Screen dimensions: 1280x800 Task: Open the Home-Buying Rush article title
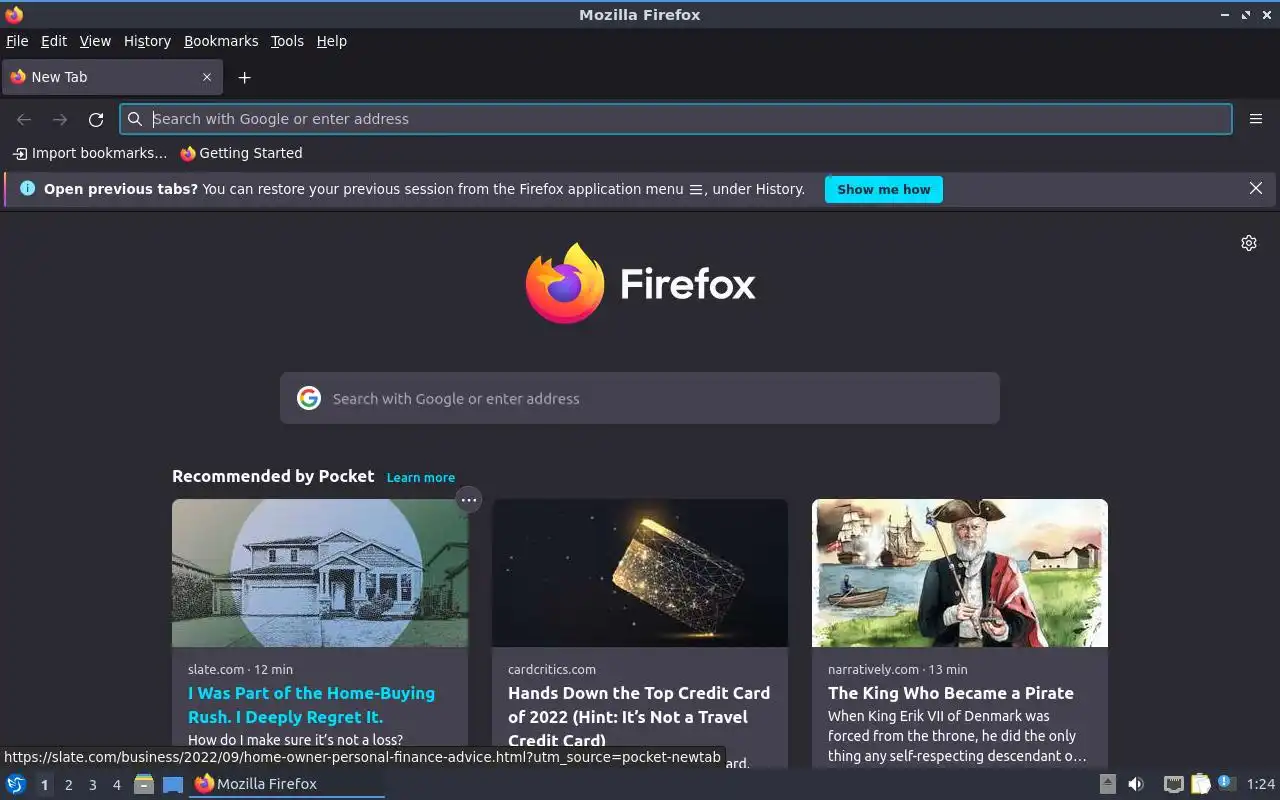click(x=311, y=705)
